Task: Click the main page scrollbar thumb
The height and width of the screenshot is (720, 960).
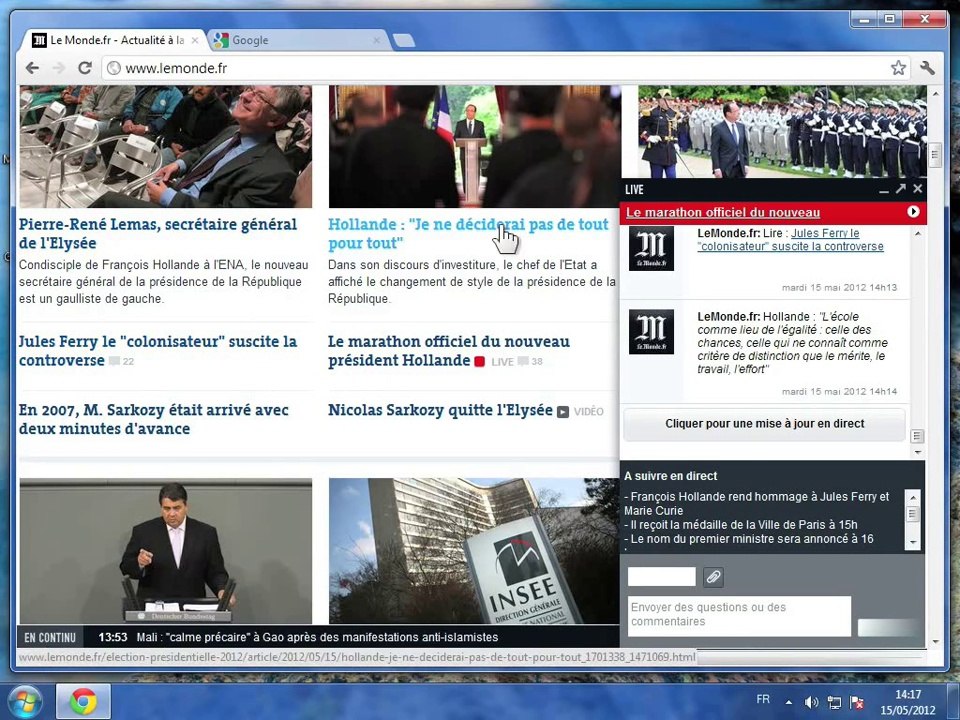Action: pos(935,155)
